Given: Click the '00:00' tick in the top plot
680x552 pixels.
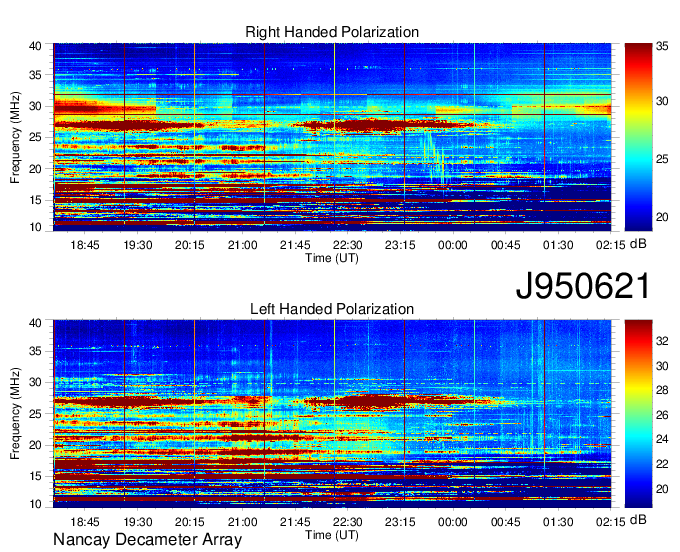Looking at the screenshot, I should click(x=453, y=245).
